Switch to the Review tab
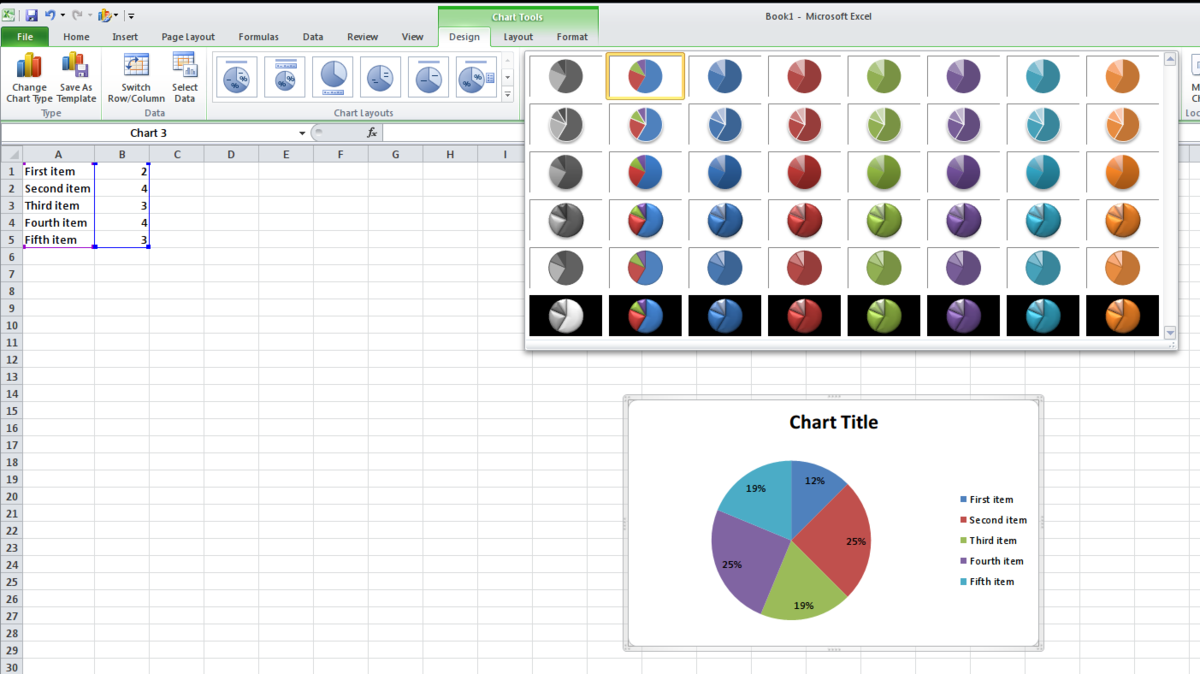The image size is (1200, 674). (362, 37)
